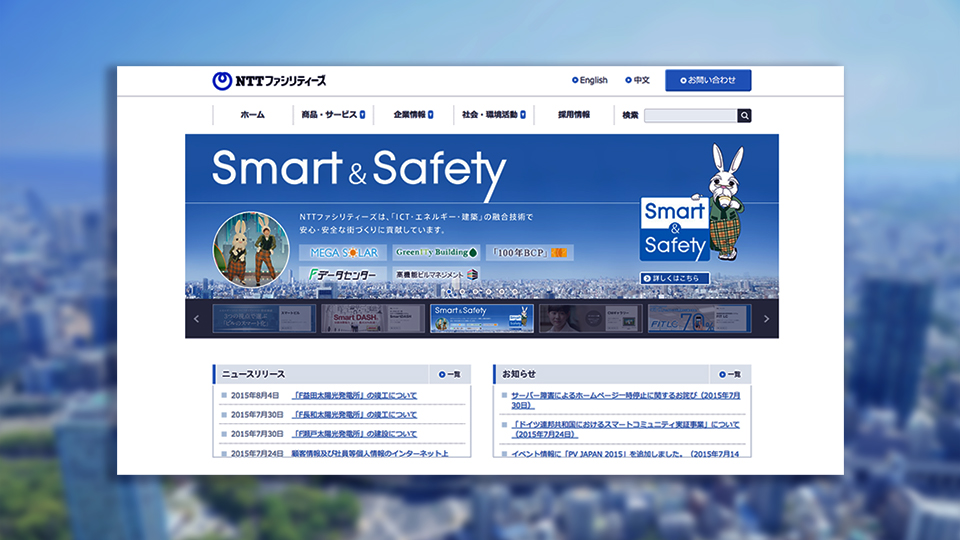Expand the 商品・サービス menu

point(332,114)
